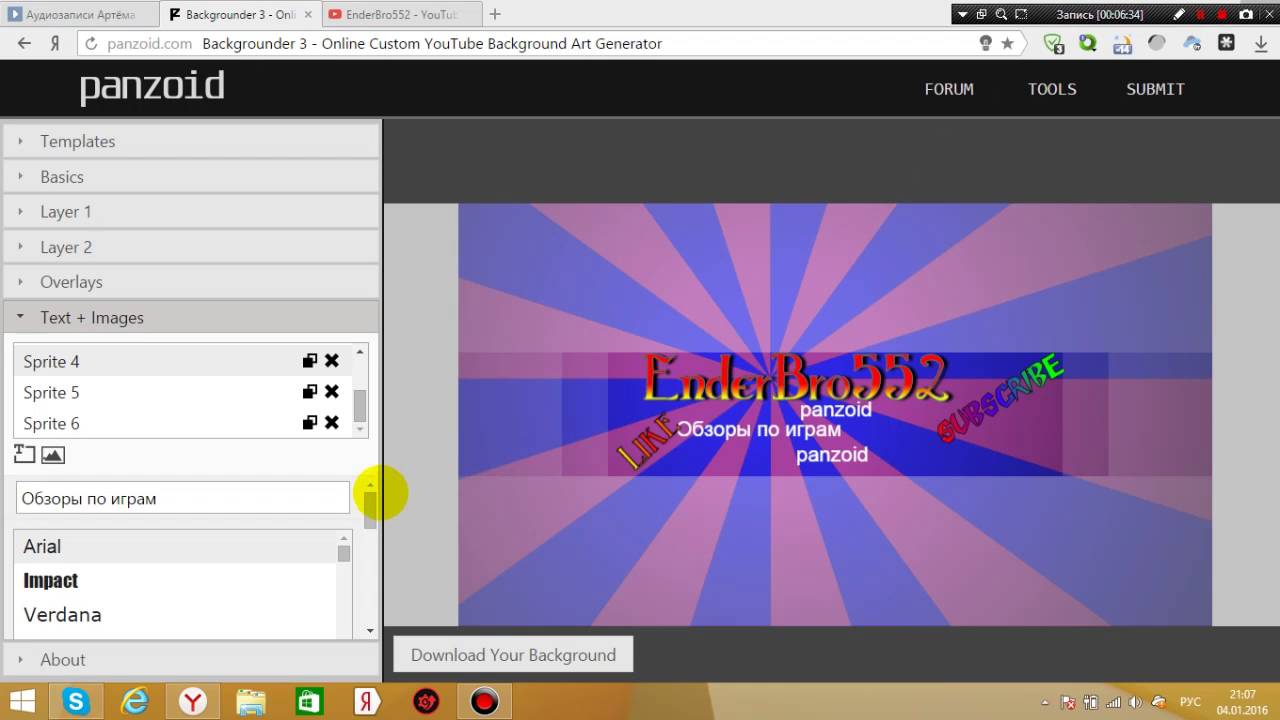Open Windows Store from the taskbar
Viewport: 1280px width, 720px height.
pyautogui.click(x=309, y=701)
